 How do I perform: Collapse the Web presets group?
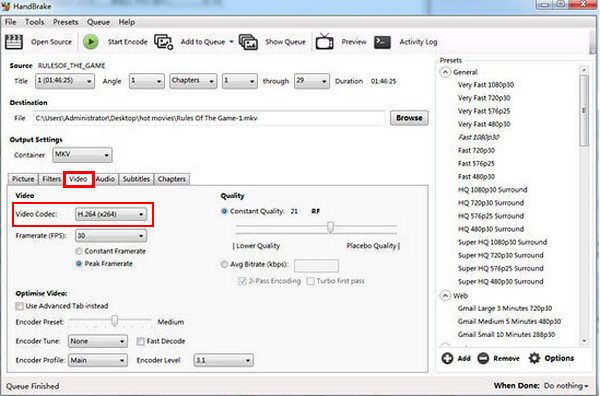tap(445, 295)
